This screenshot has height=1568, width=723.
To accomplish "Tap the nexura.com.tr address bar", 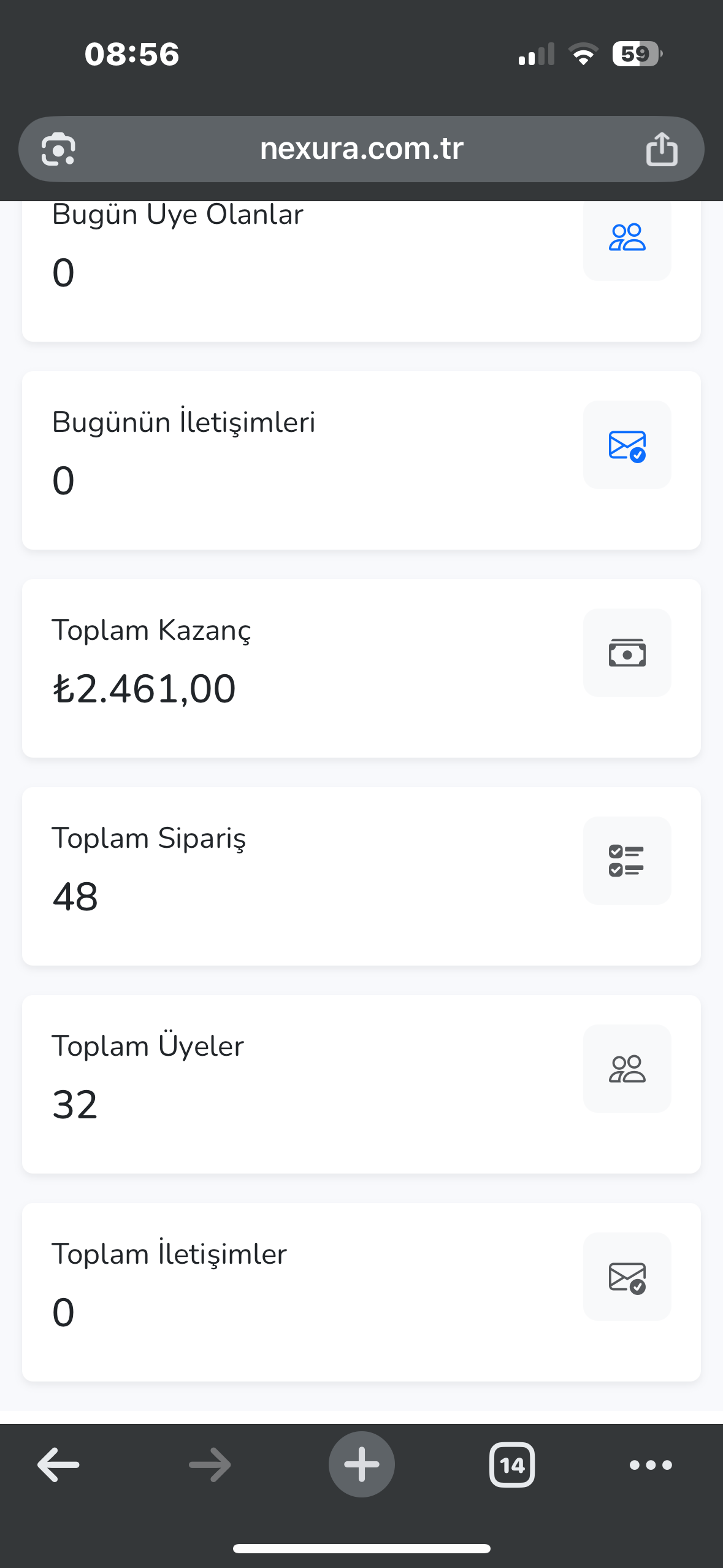I will (361, 149).
